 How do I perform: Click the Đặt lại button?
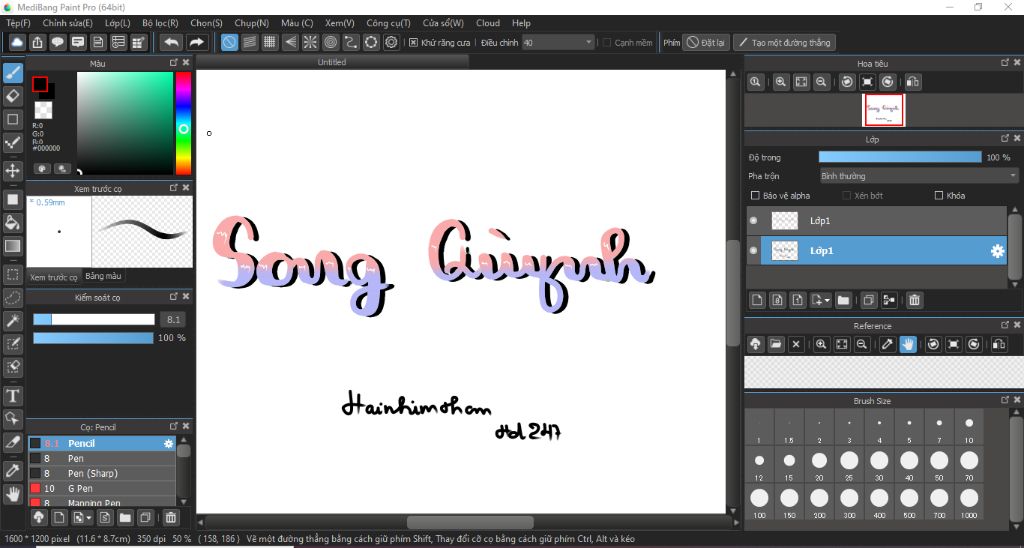pyautogui.click(x=706, y=42)
